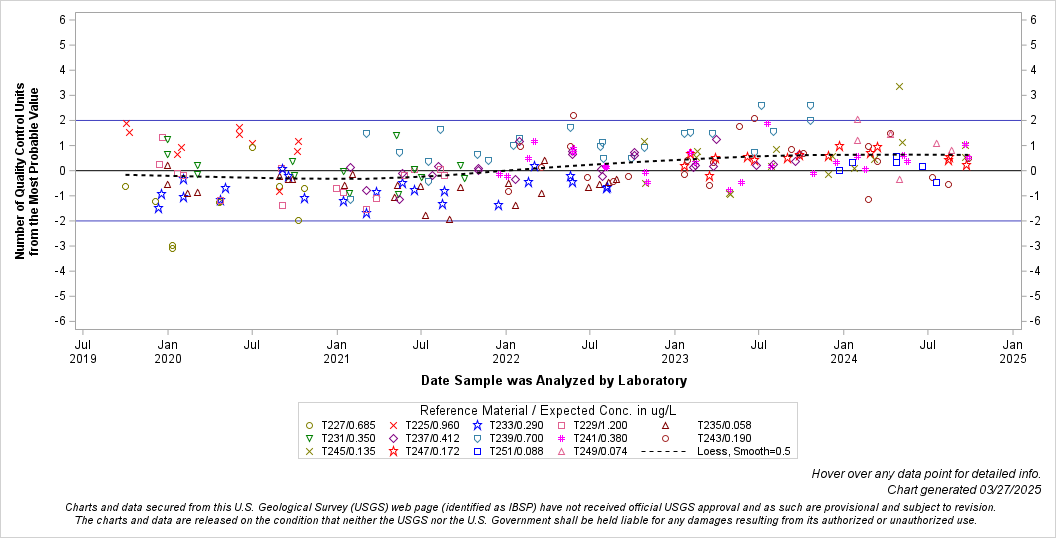Click the 'Jan 2025' x-axis label

[1013, 352]
